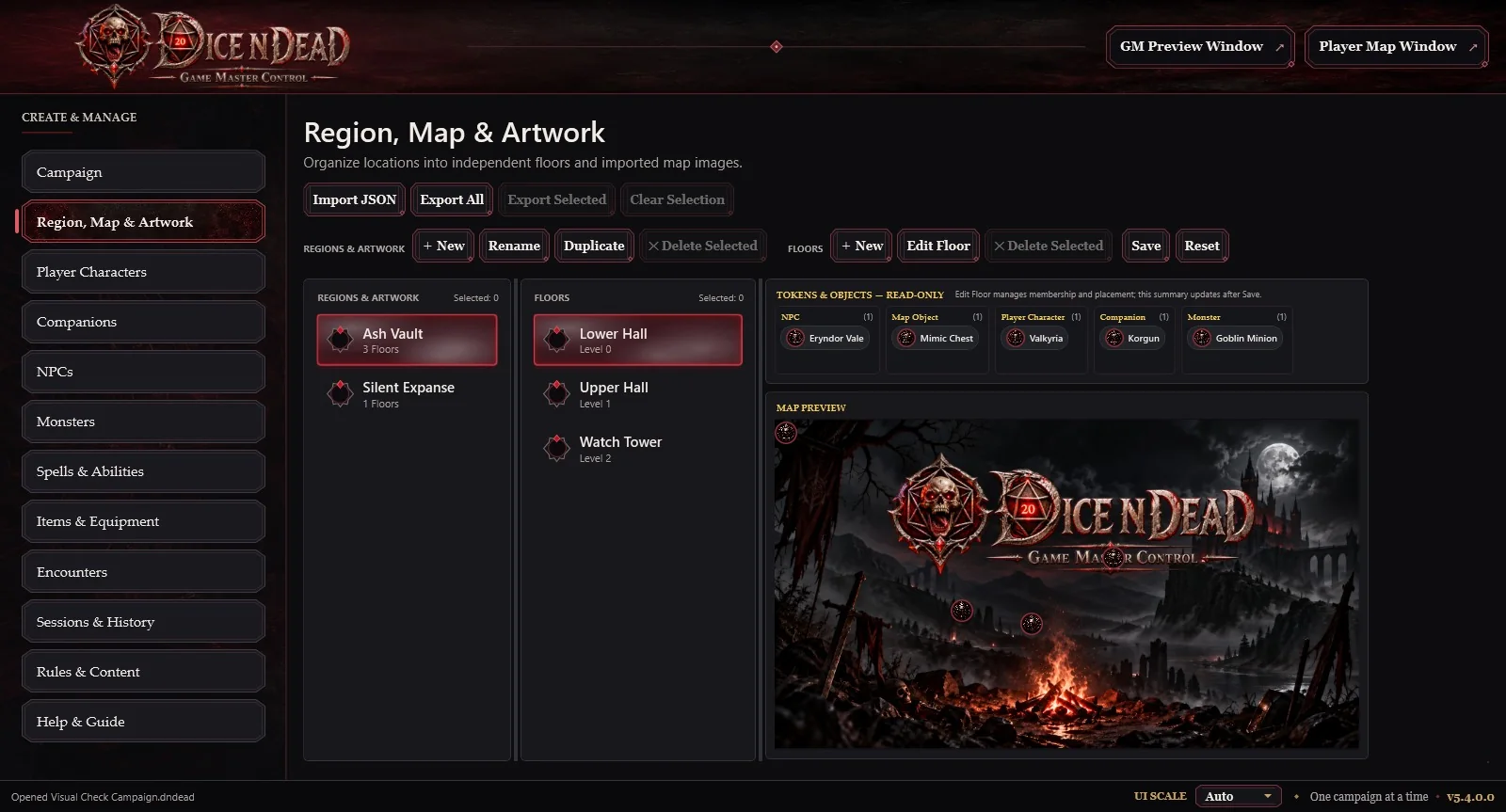Navigate to the NPCs section

(x=143, y=372)
